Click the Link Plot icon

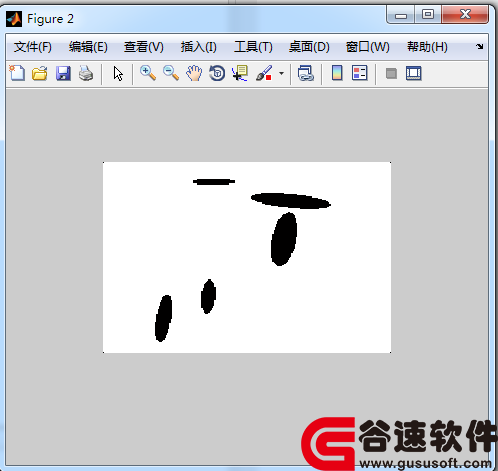point(306,73)
